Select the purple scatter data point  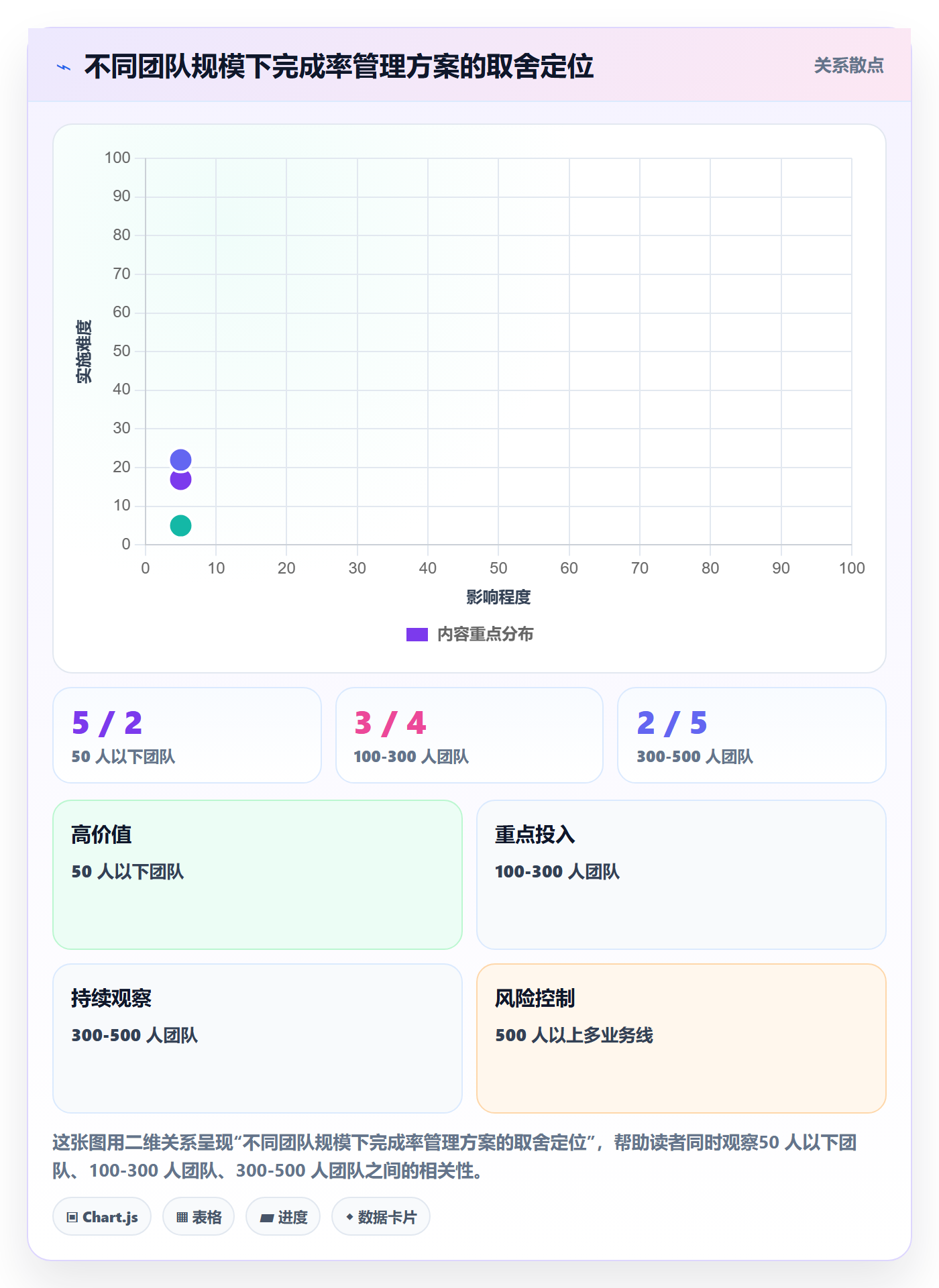tap(180, 480)
